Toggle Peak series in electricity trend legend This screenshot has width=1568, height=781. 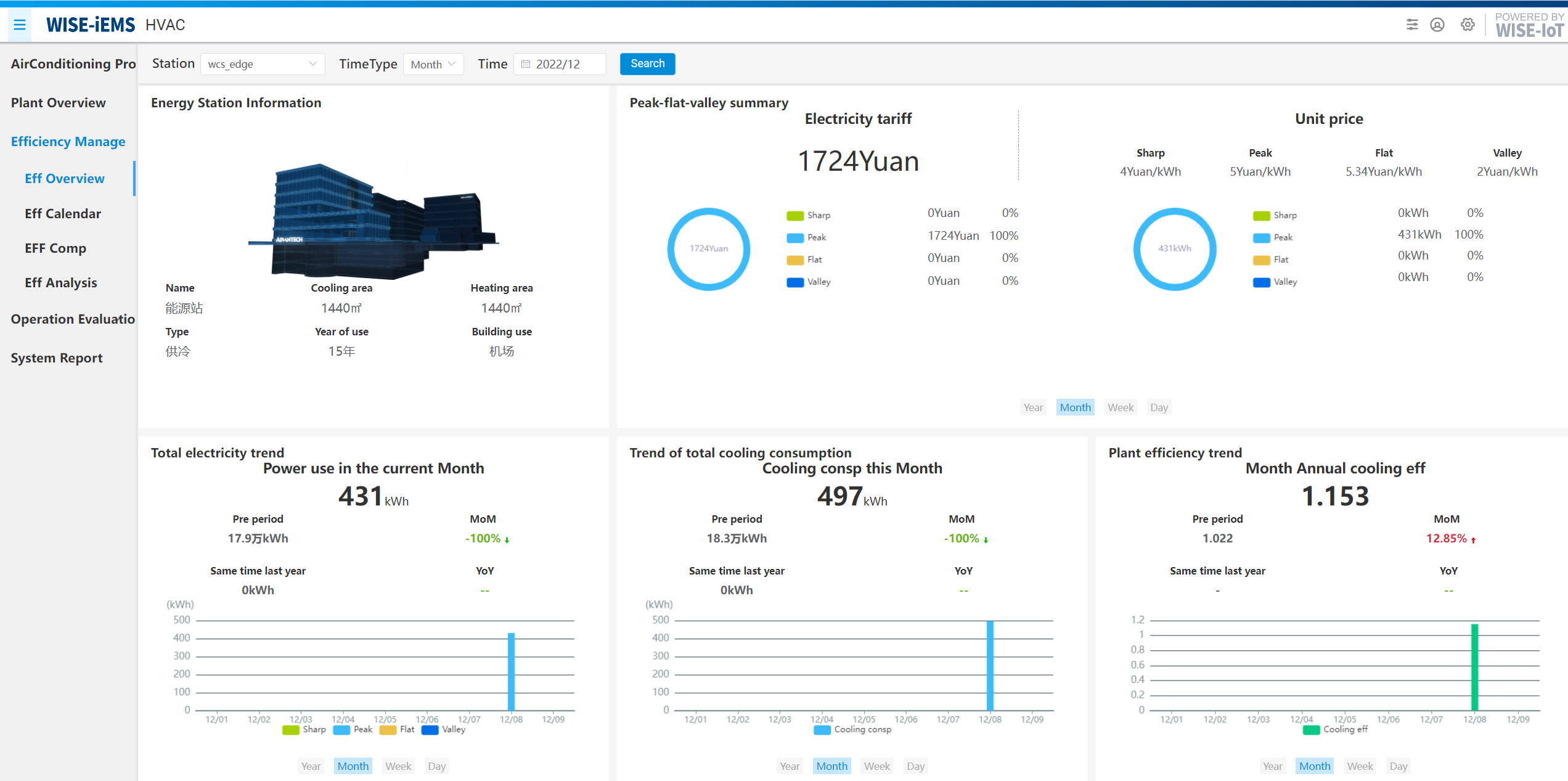coord(353,729)
